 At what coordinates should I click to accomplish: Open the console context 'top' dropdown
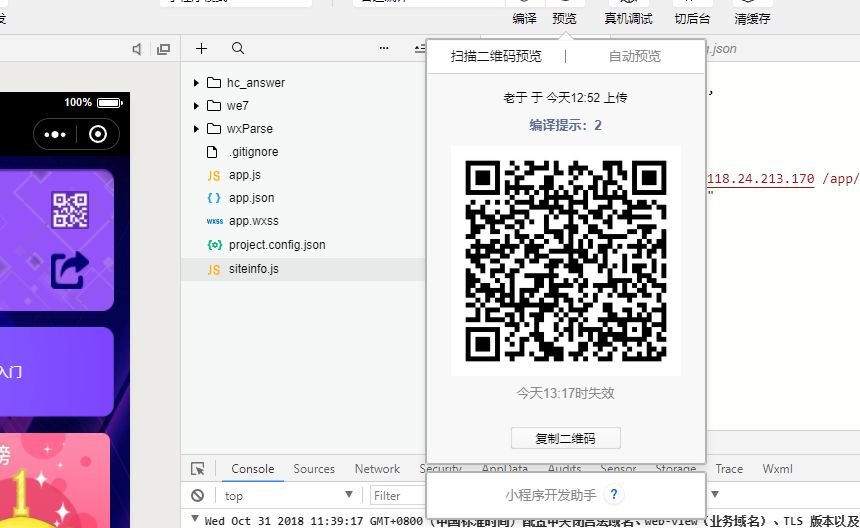(288, 496)
